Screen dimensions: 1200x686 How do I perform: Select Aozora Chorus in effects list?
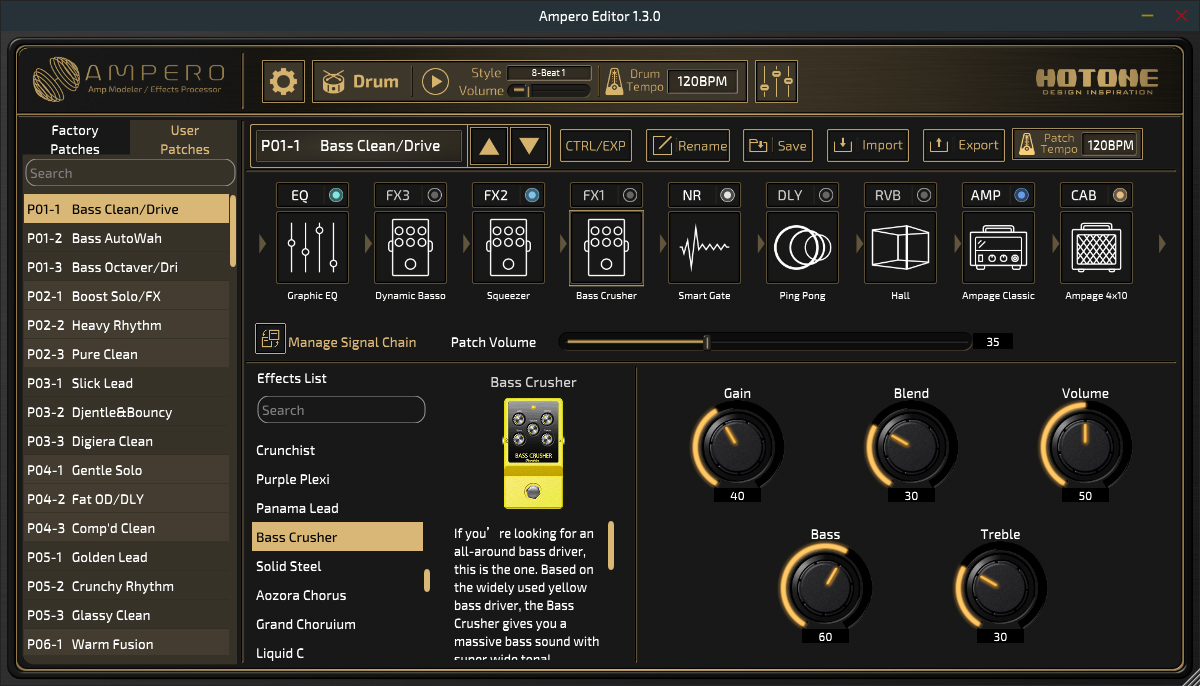(x=337, y=595)
